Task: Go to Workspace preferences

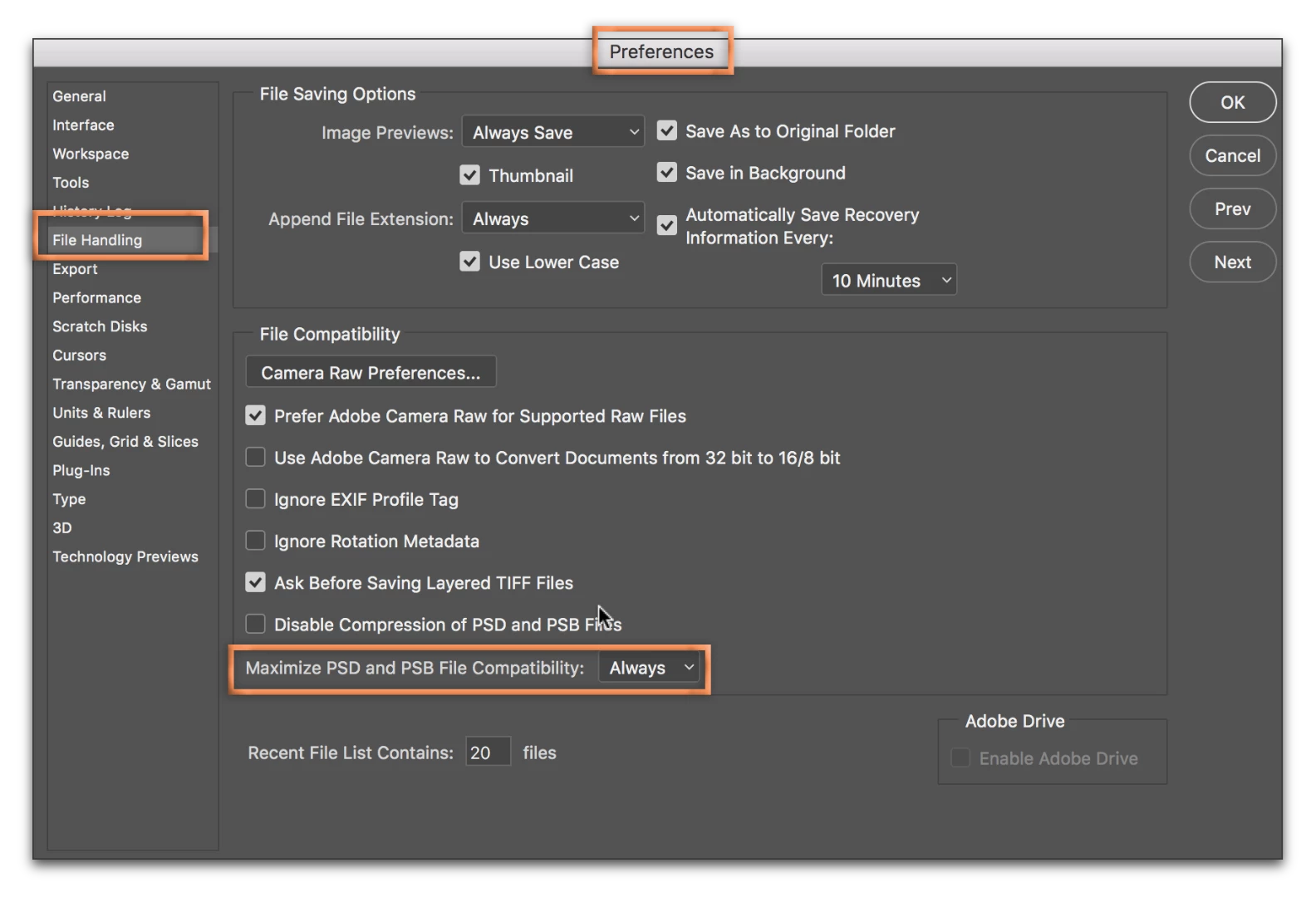Action: tap(91, 154)
